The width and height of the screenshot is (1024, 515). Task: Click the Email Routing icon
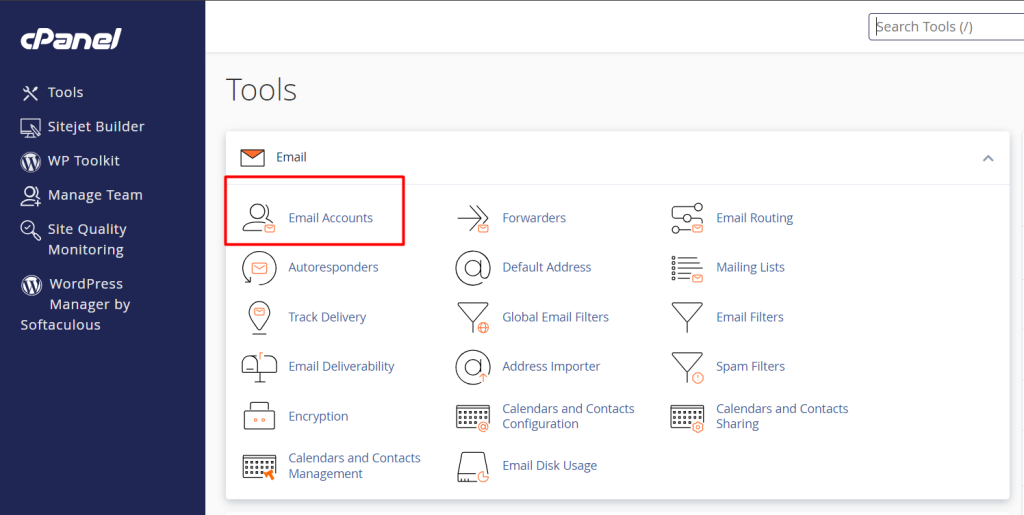point(687,218)
